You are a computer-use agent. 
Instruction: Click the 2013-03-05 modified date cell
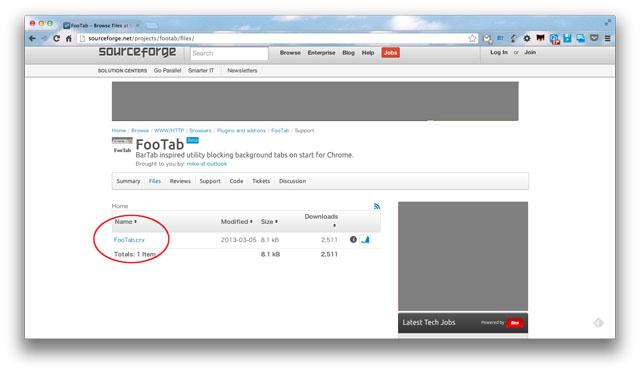(238, 240)
